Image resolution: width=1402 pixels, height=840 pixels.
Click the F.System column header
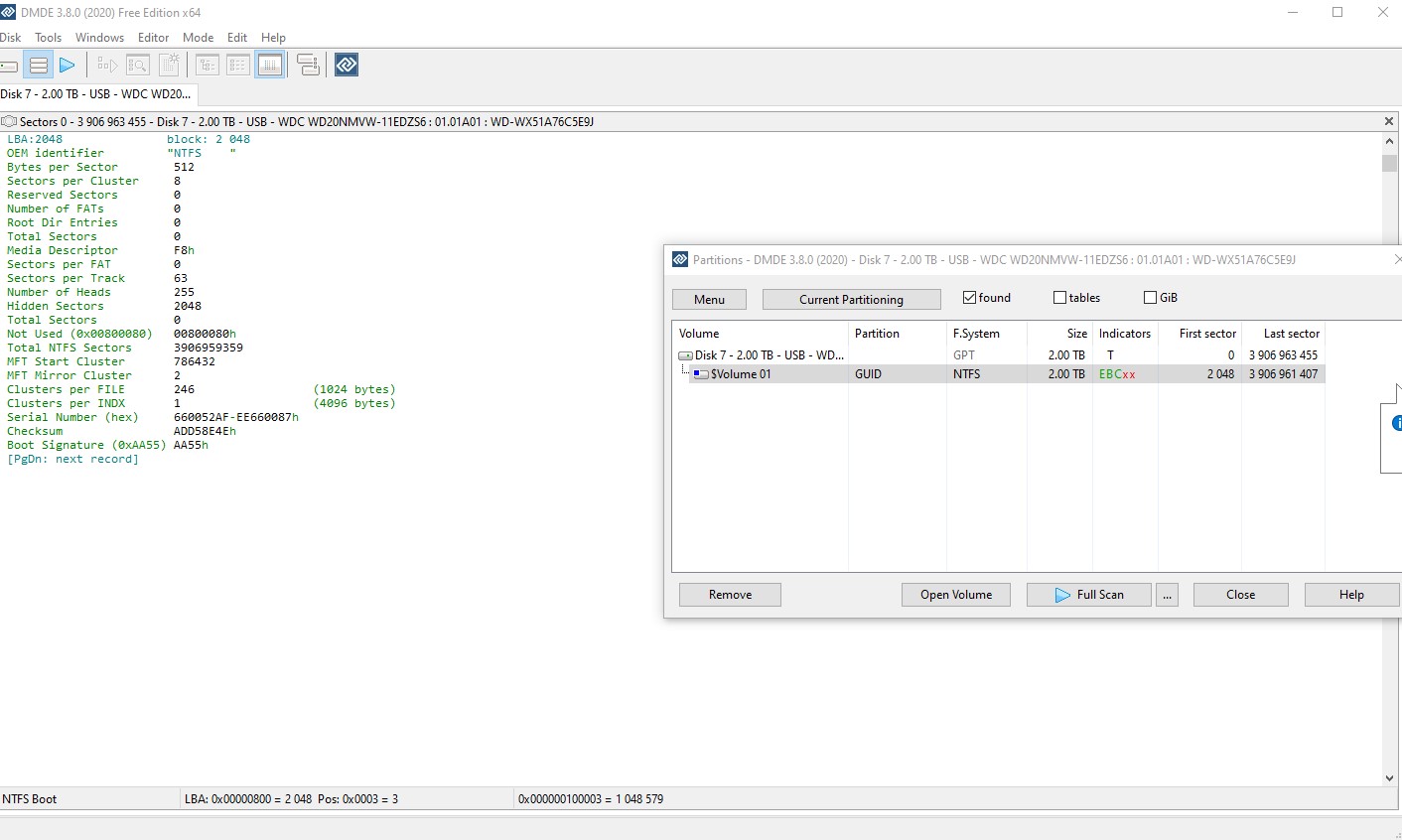pyautogui.click(x=986, y=334)
